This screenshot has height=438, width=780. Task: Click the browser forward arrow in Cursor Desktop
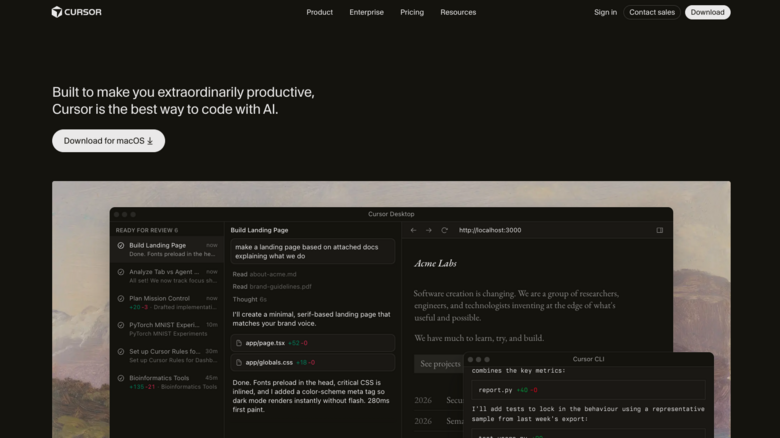[429, 230]
